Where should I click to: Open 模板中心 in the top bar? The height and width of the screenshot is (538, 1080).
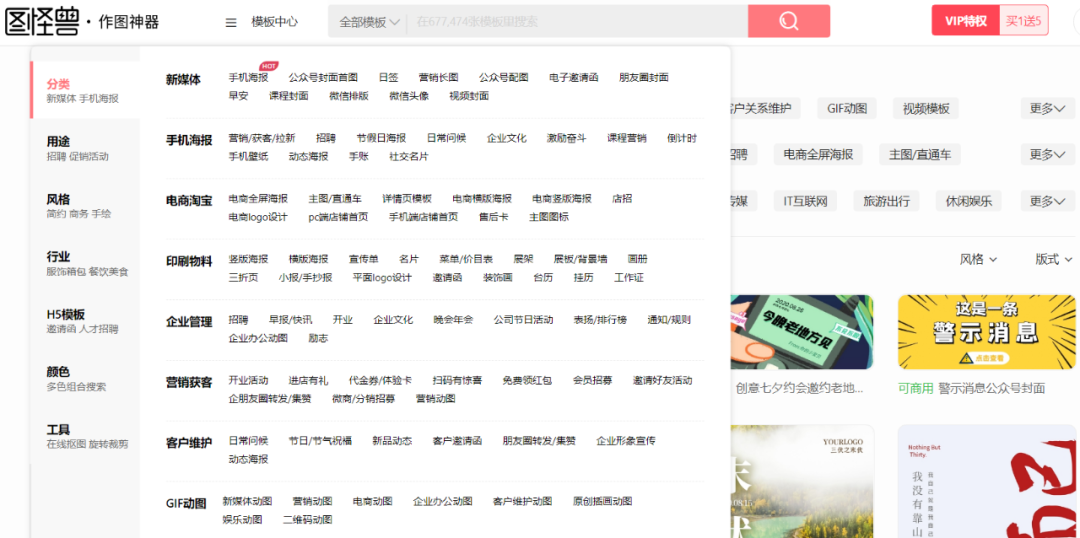click(x=274, y=22)
